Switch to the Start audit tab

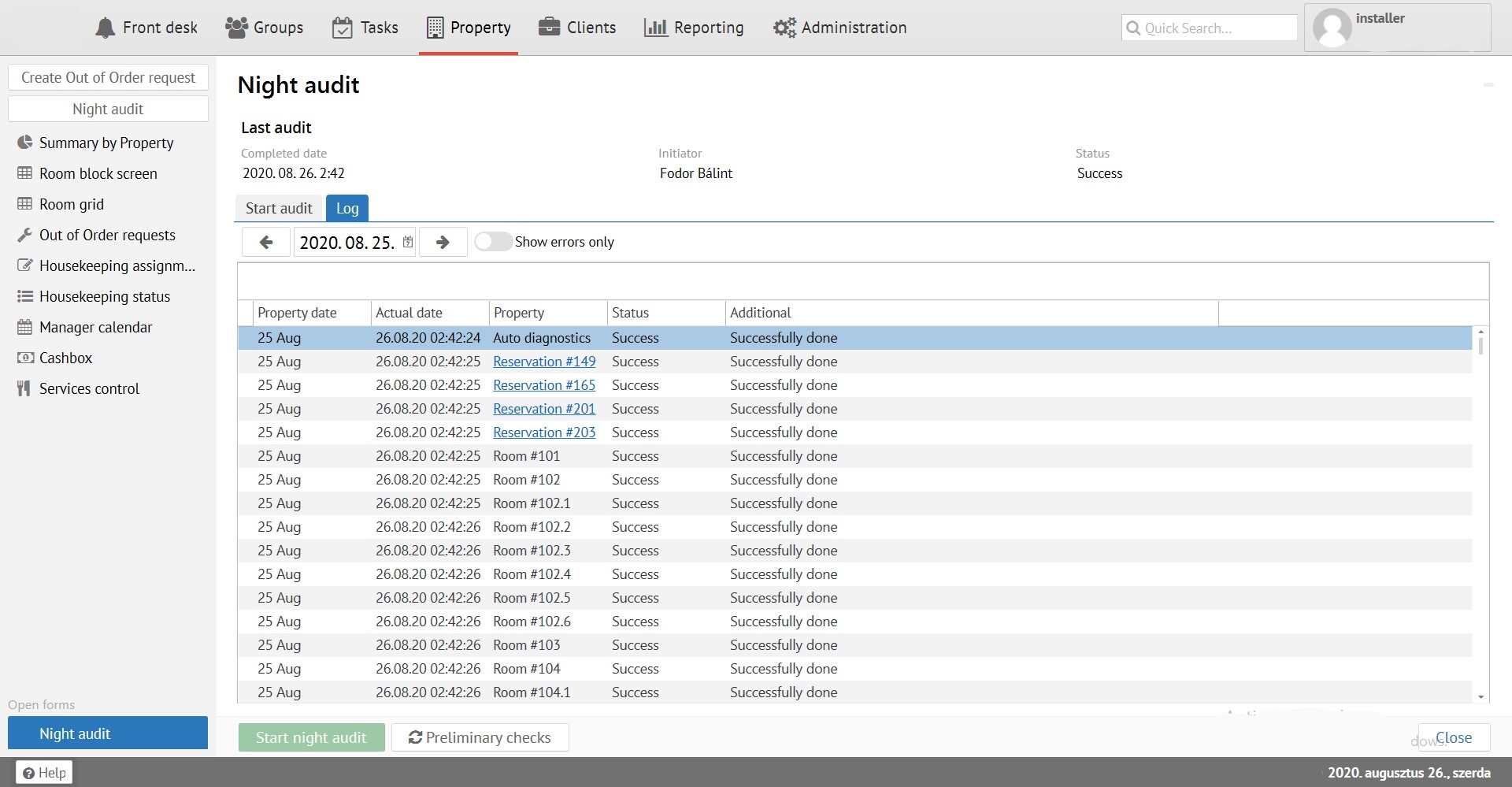click(x=279, y=208)
